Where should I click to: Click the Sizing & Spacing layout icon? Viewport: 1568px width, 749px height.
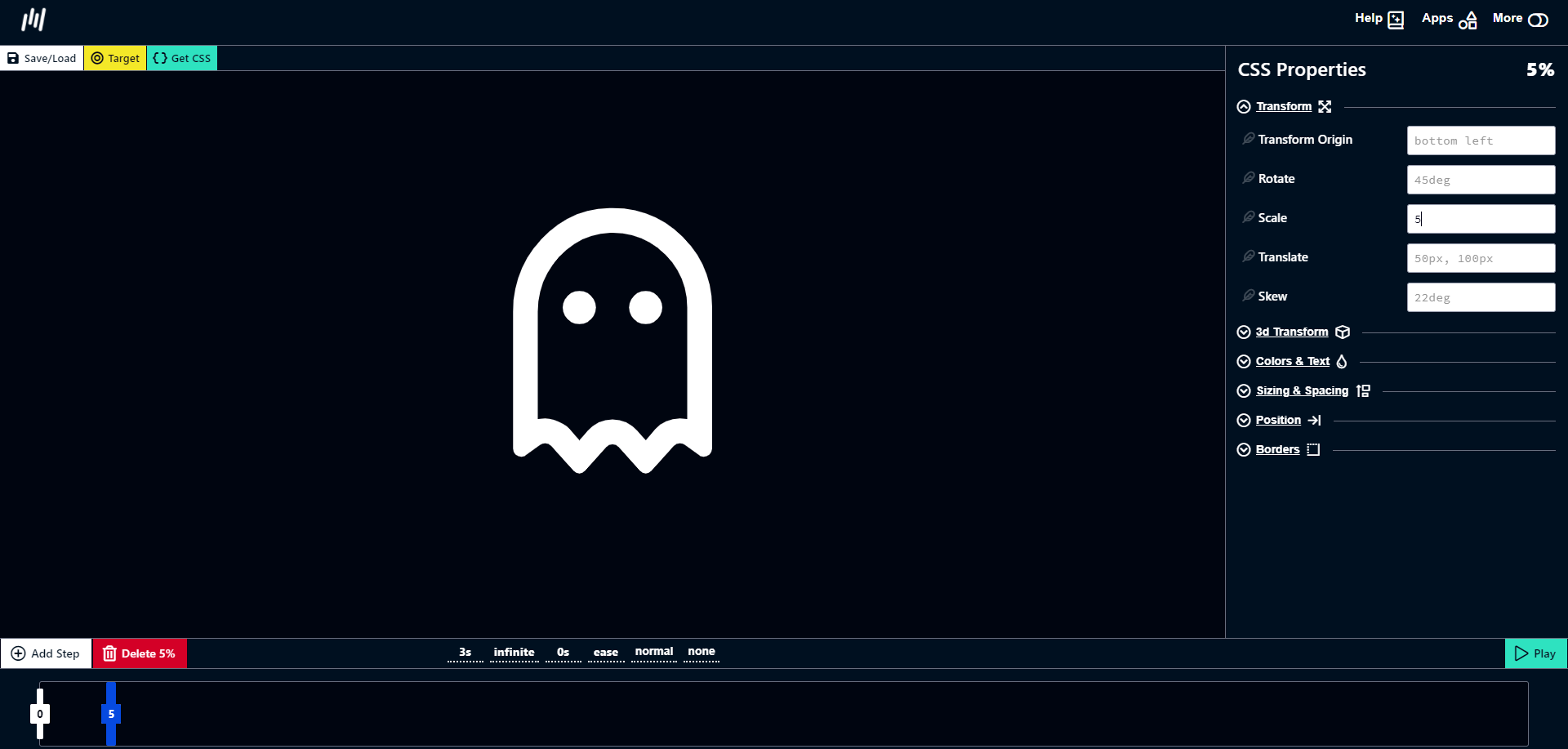coord(1363,390)
